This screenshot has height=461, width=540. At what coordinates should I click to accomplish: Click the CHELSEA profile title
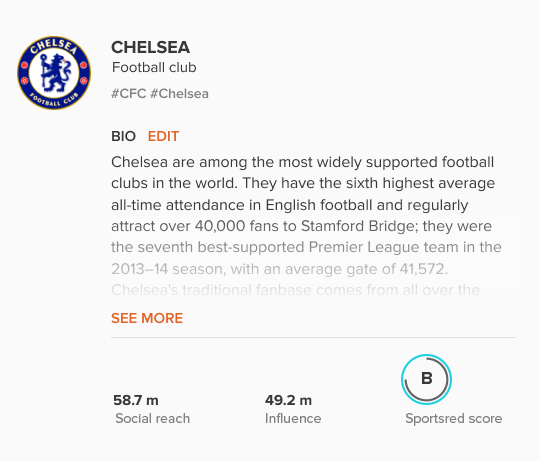pos(150,47)
